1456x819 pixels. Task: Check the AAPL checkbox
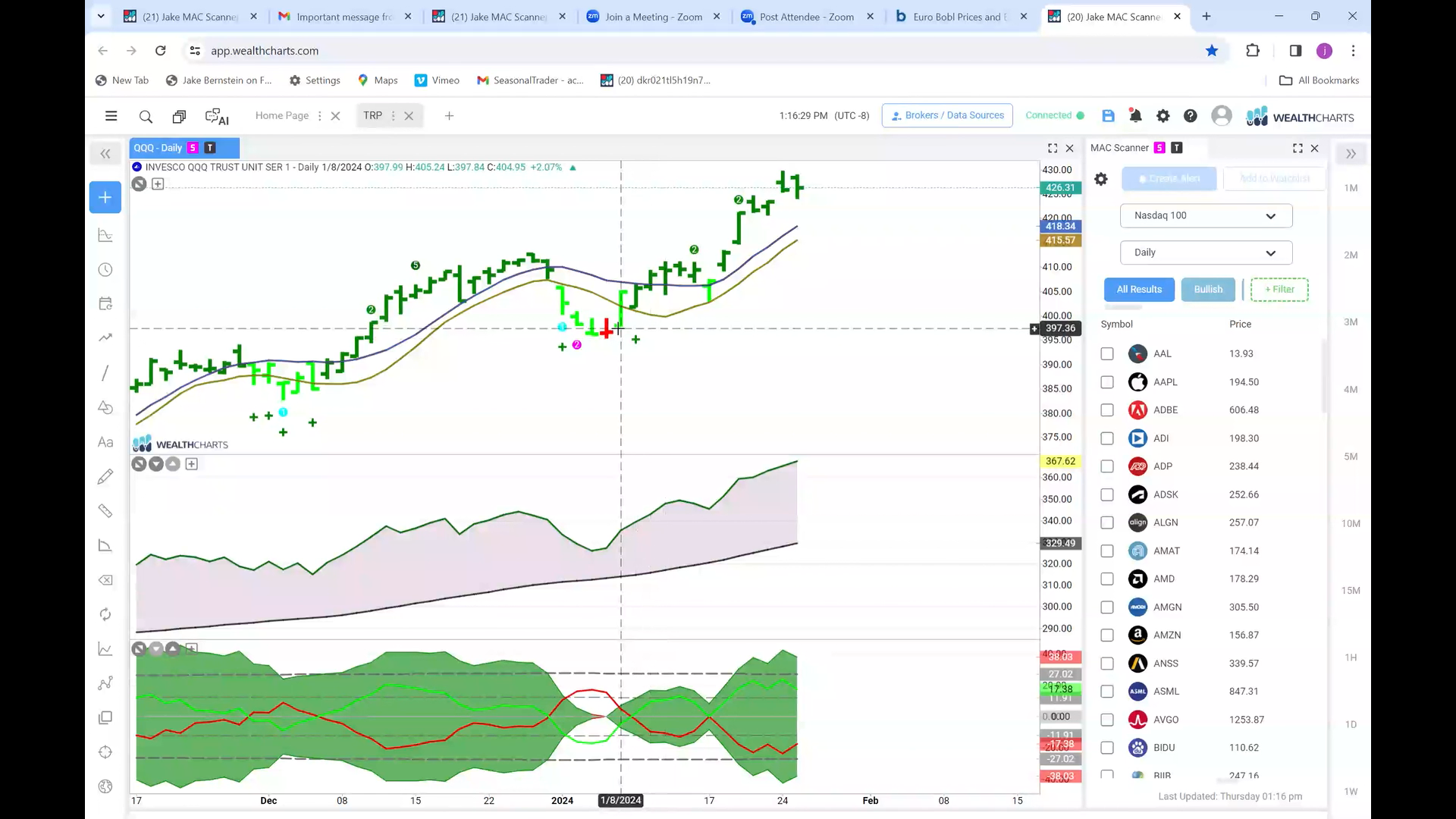(1107, 382)
